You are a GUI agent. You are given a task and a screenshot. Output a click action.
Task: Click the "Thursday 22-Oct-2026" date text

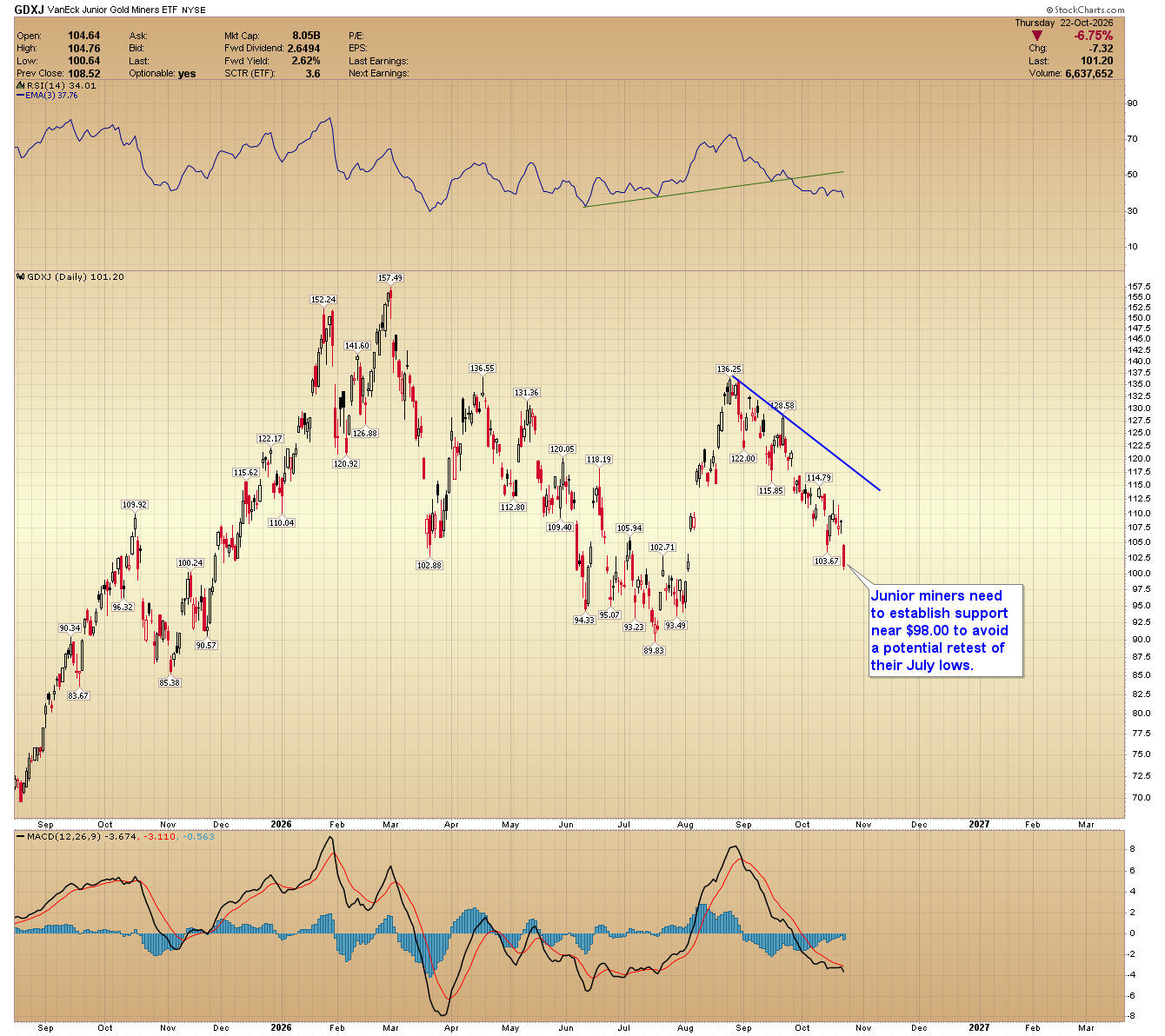click(x=1064, y=23)
